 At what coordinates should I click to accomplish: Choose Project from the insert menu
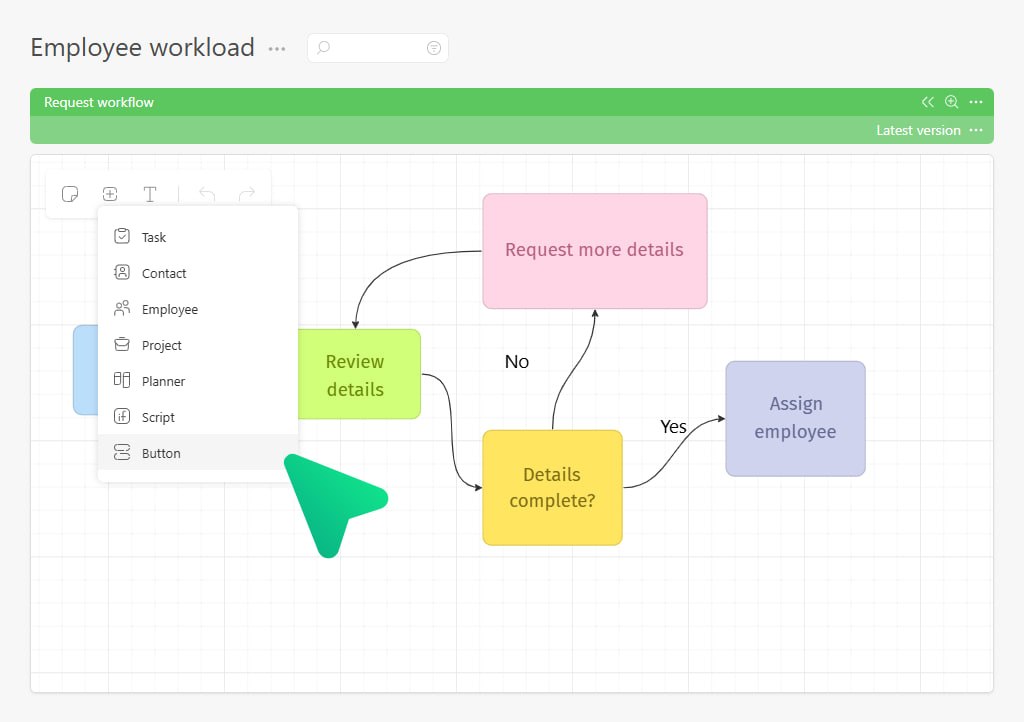pyautogui.click(x=198, y=345)
